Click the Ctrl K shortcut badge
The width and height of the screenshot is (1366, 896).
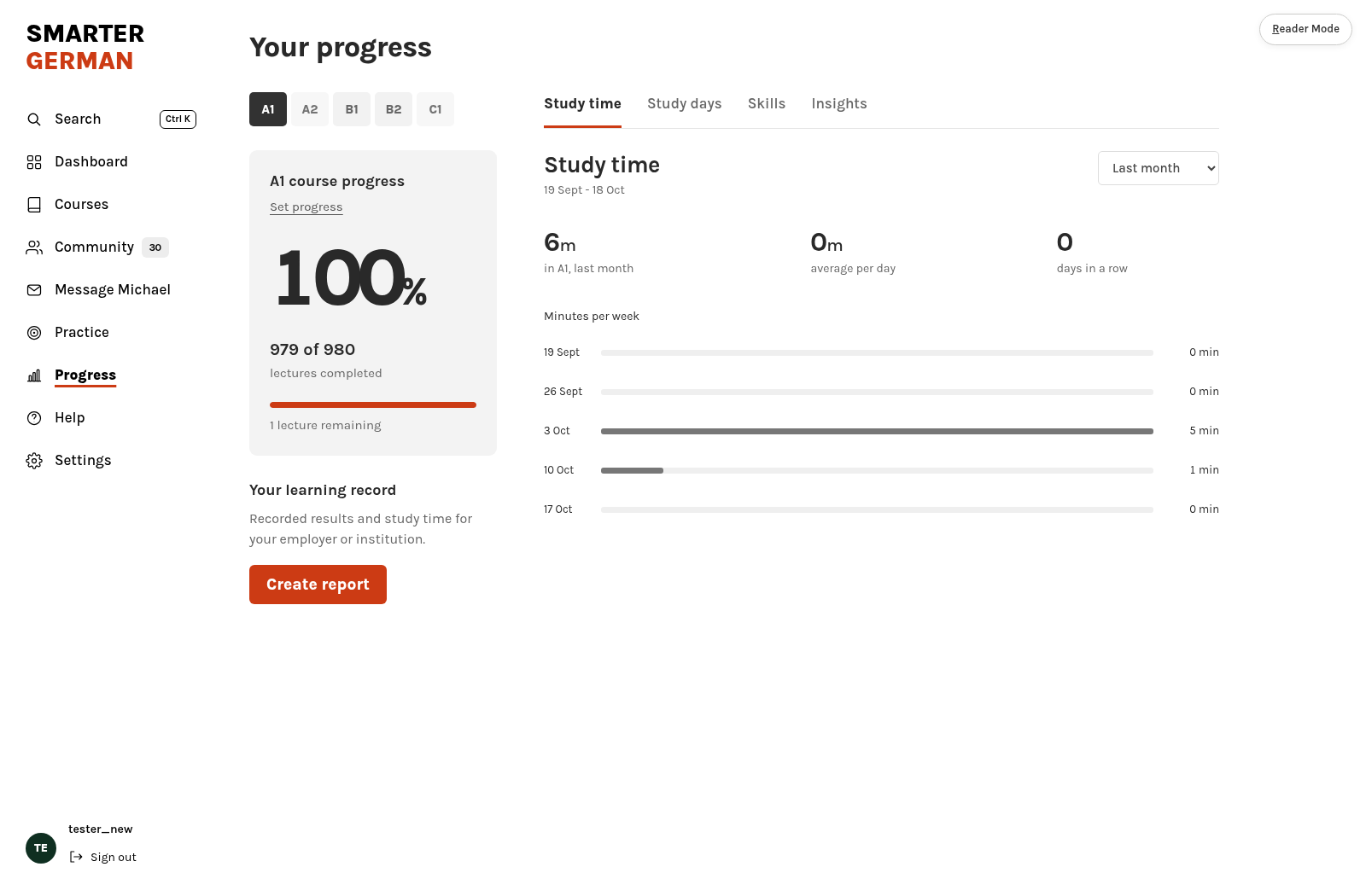178,119
